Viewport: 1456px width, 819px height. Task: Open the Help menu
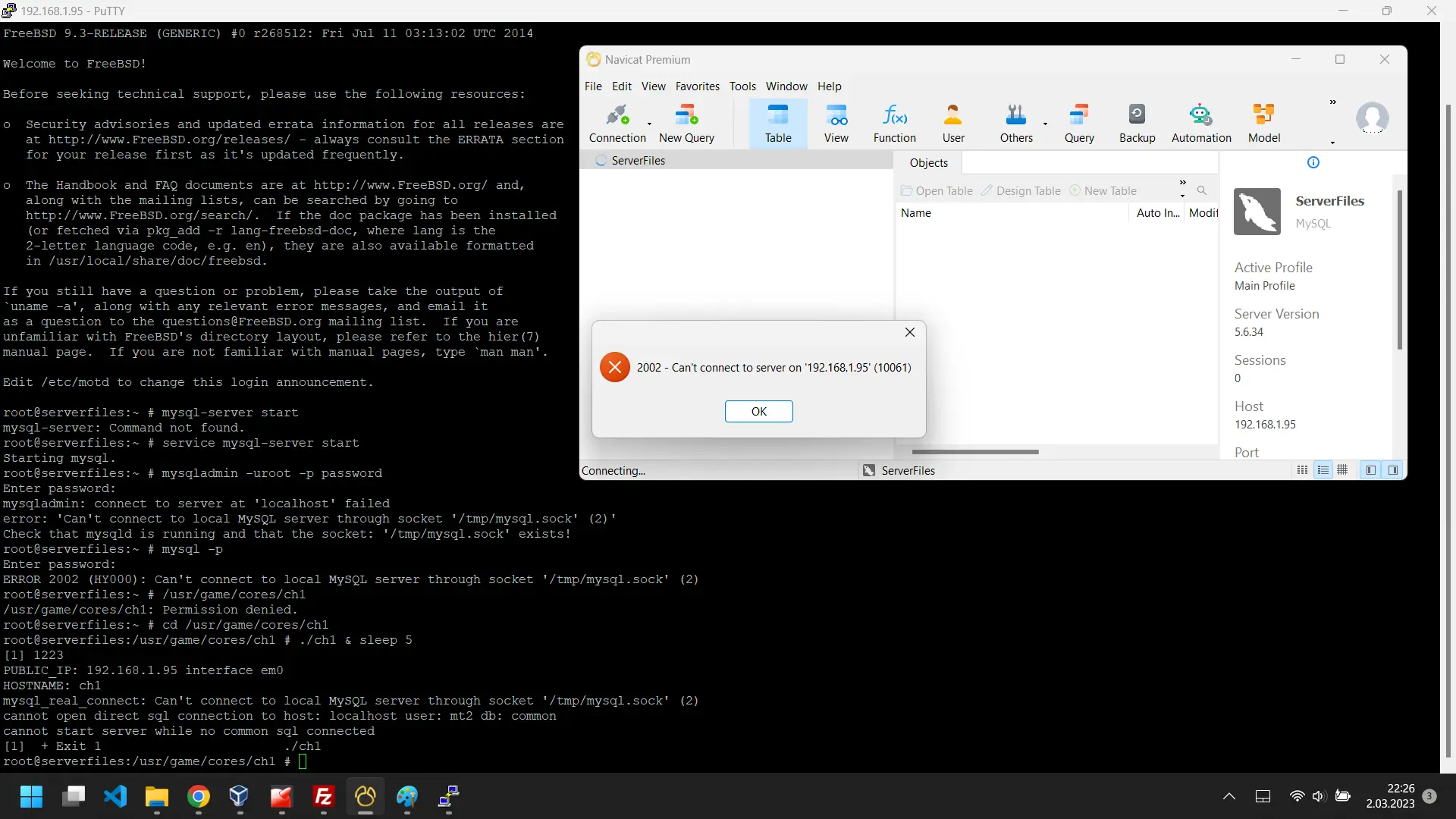829,86
